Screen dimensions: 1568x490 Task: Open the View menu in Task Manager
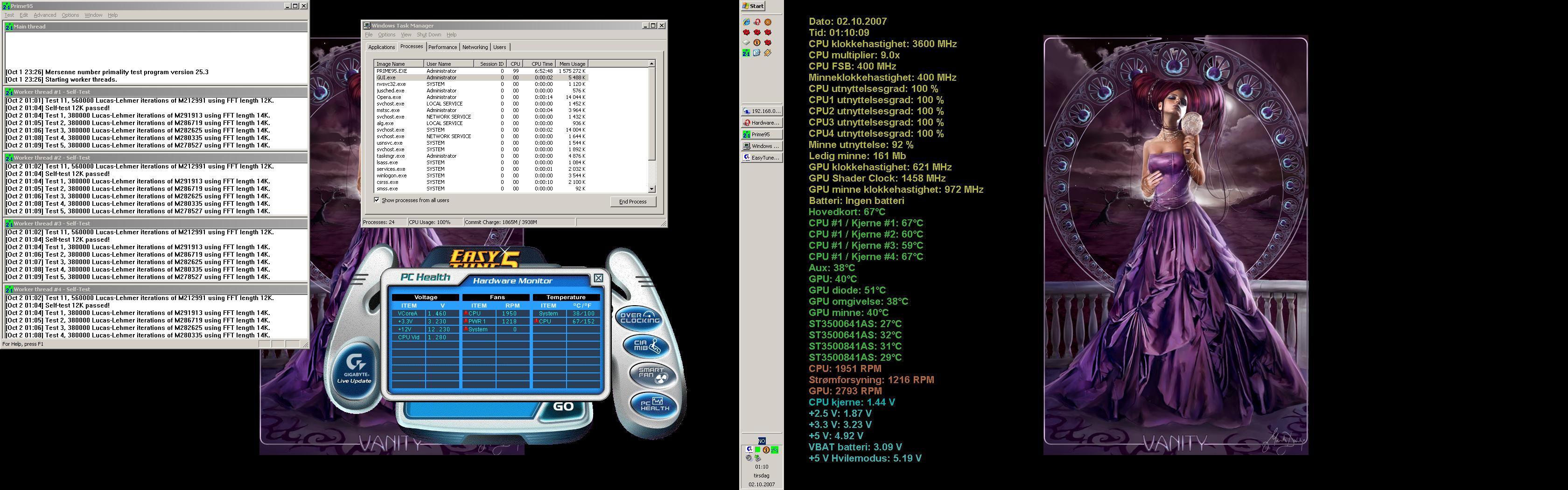(x=406, y=35)
